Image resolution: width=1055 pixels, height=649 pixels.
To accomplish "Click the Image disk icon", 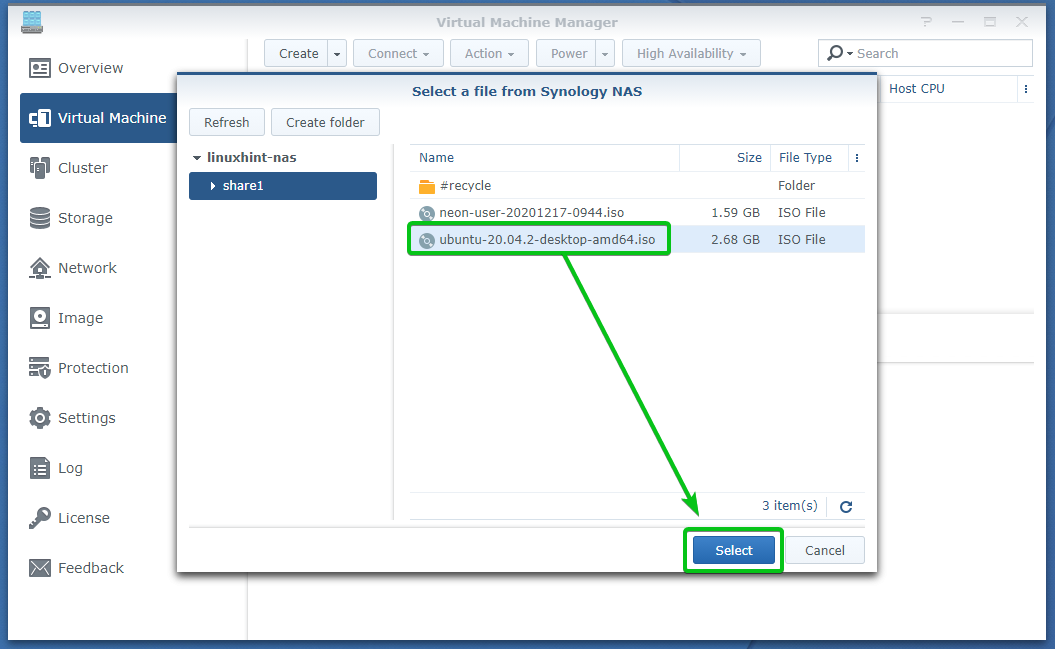I will (x=40, y=317).
